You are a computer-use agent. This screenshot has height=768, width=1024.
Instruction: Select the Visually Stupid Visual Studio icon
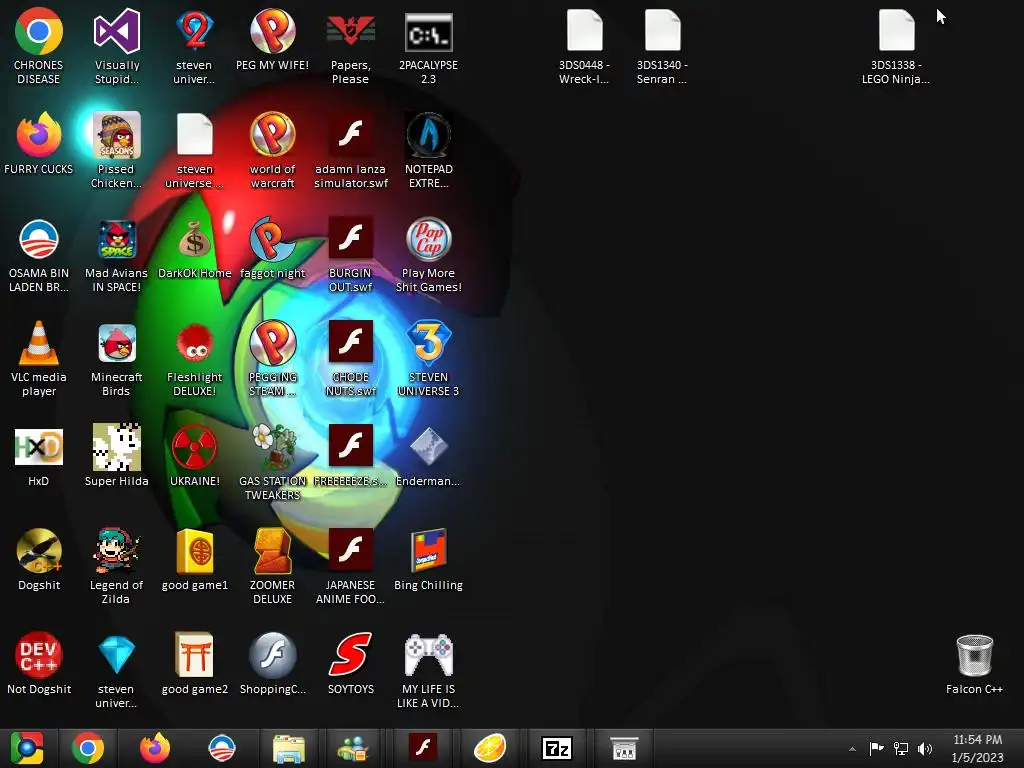pyautogui.click(x=116, y=47)
